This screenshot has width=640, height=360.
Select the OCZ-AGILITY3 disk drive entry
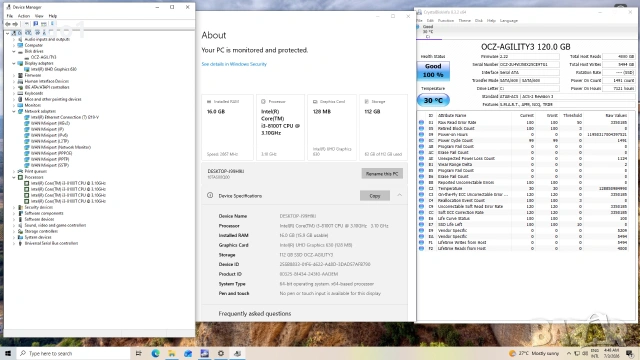(43, 57)
